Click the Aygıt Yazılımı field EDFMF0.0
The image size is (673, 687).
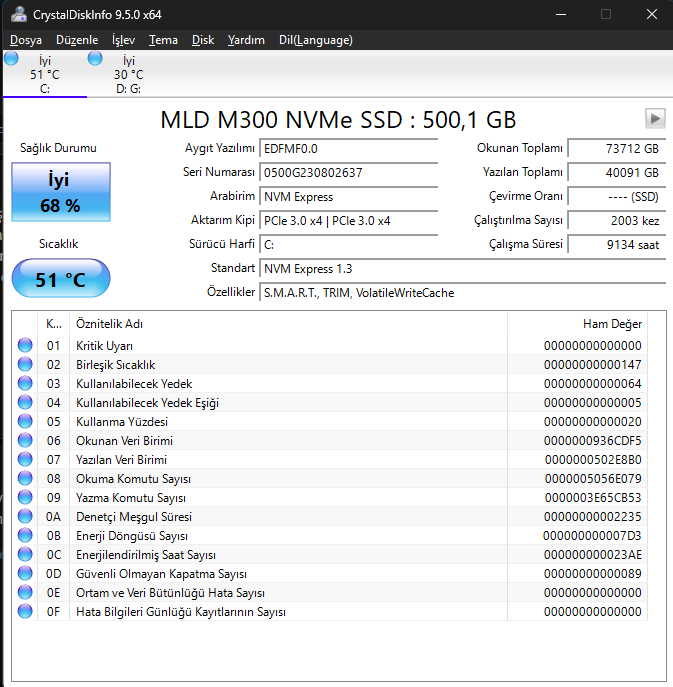(x=349, y=149)
